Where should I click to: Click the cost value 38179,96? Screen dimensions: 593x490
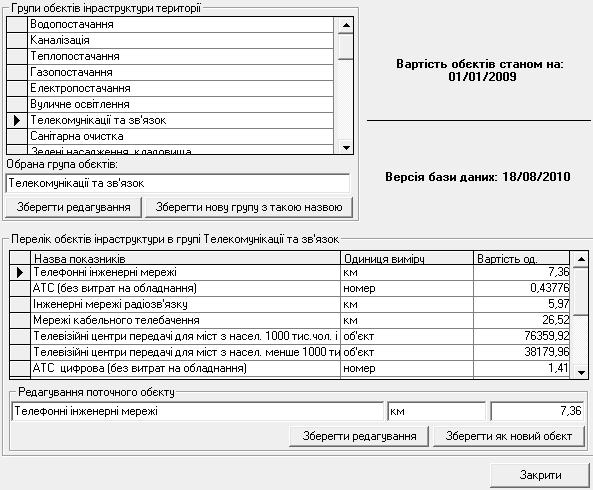(546, 352)
